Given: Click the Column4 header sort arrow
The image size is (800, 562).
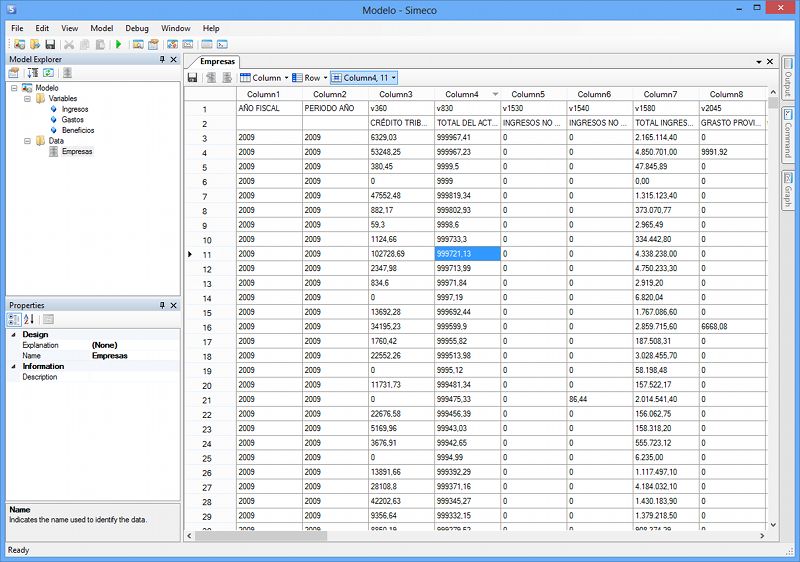Looking at the screenshot, I should tap(494, 94).
